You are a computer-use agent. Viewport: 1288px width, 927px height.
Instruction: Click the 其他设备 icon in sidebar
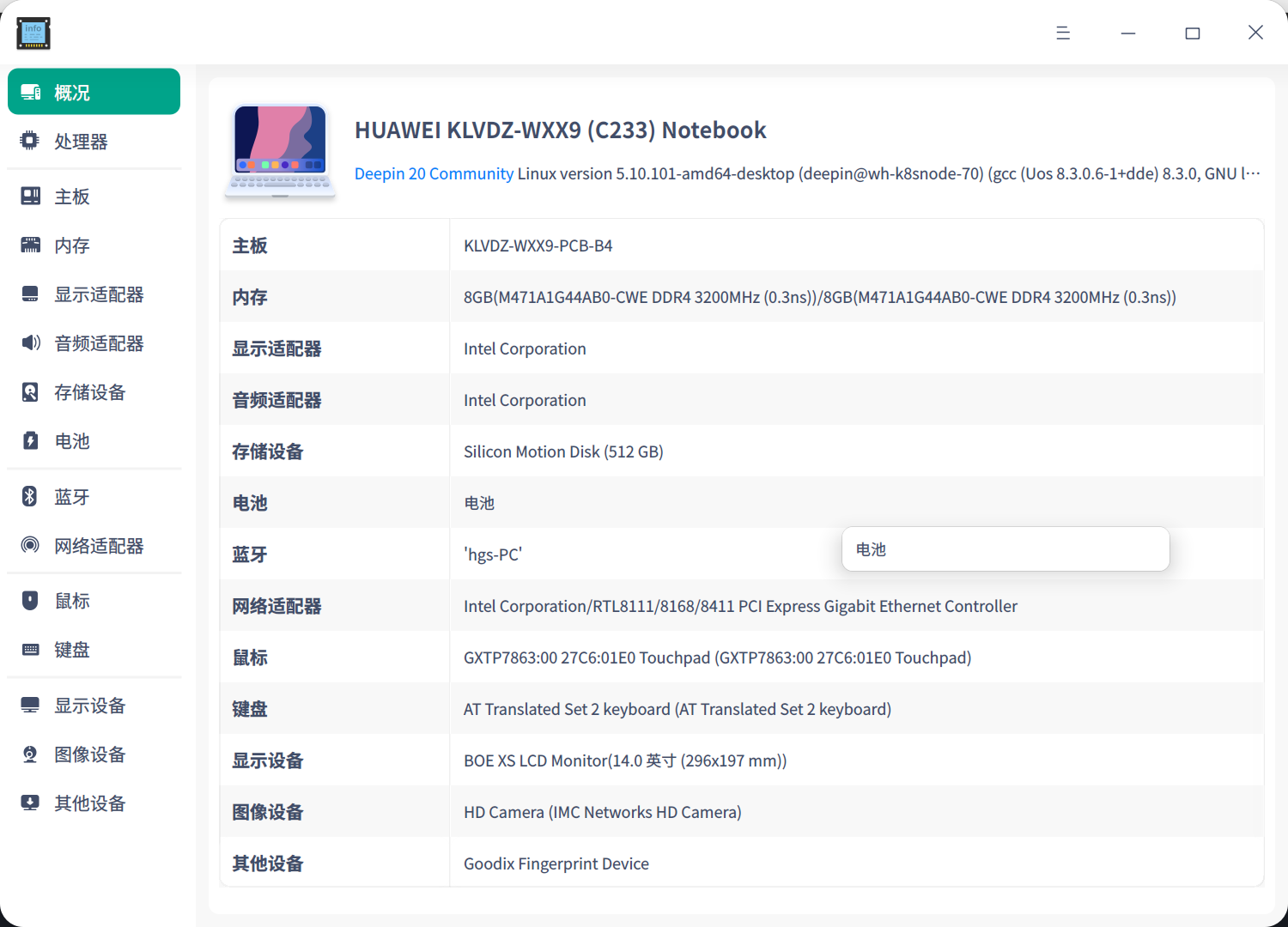point(30,803)
